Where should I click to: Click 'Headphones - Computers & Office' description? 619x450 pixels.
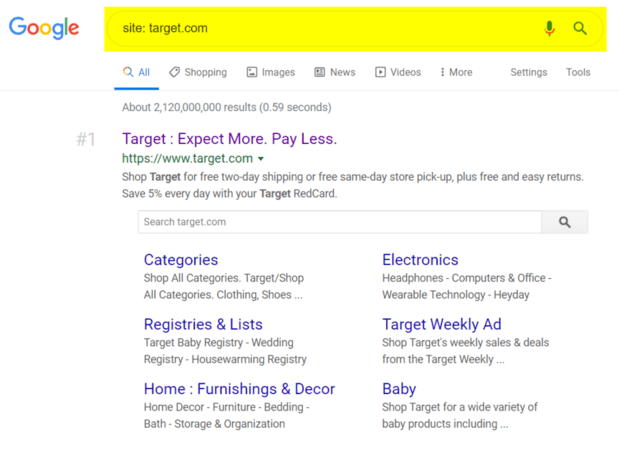pyautogui.click(x=467, y=278)
